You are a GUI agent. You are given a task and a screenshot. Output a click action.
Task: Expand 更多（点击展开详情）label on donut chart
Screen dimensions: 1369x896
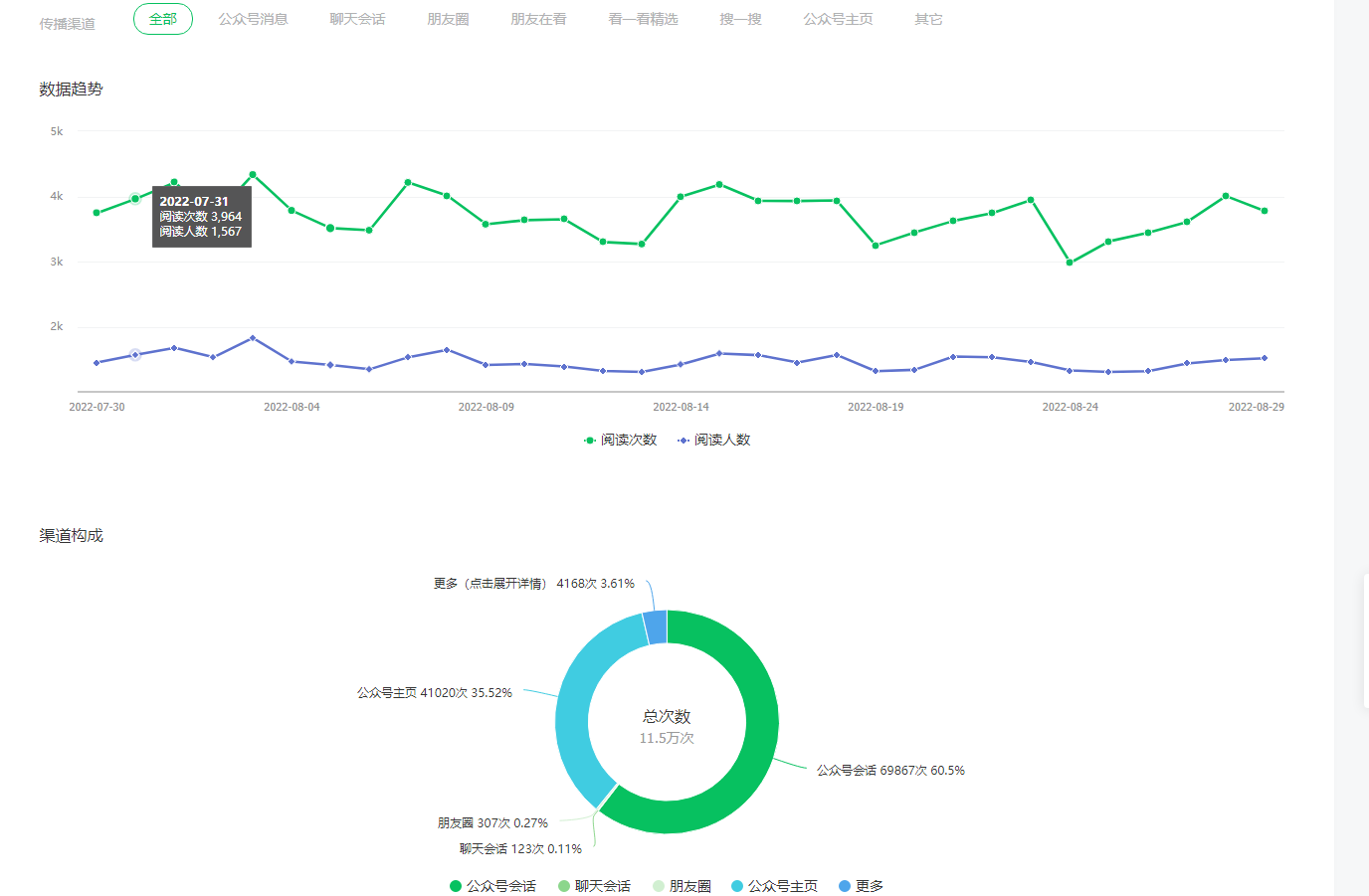(x=533, y=584)
